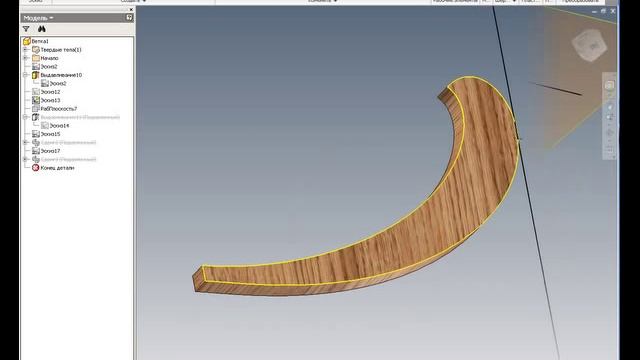This screenshot has height=360, width=640.
Task: Click the binoculars find icon
Action: [42, 29]
